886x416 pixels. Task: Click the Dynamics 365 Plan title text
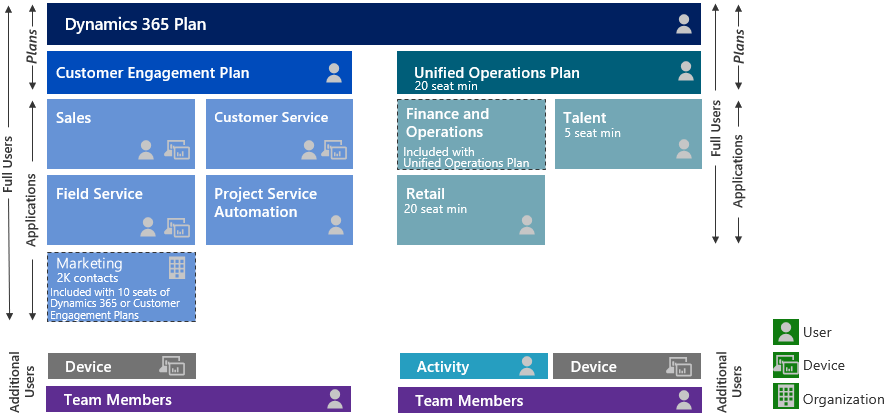click(136, 24)
